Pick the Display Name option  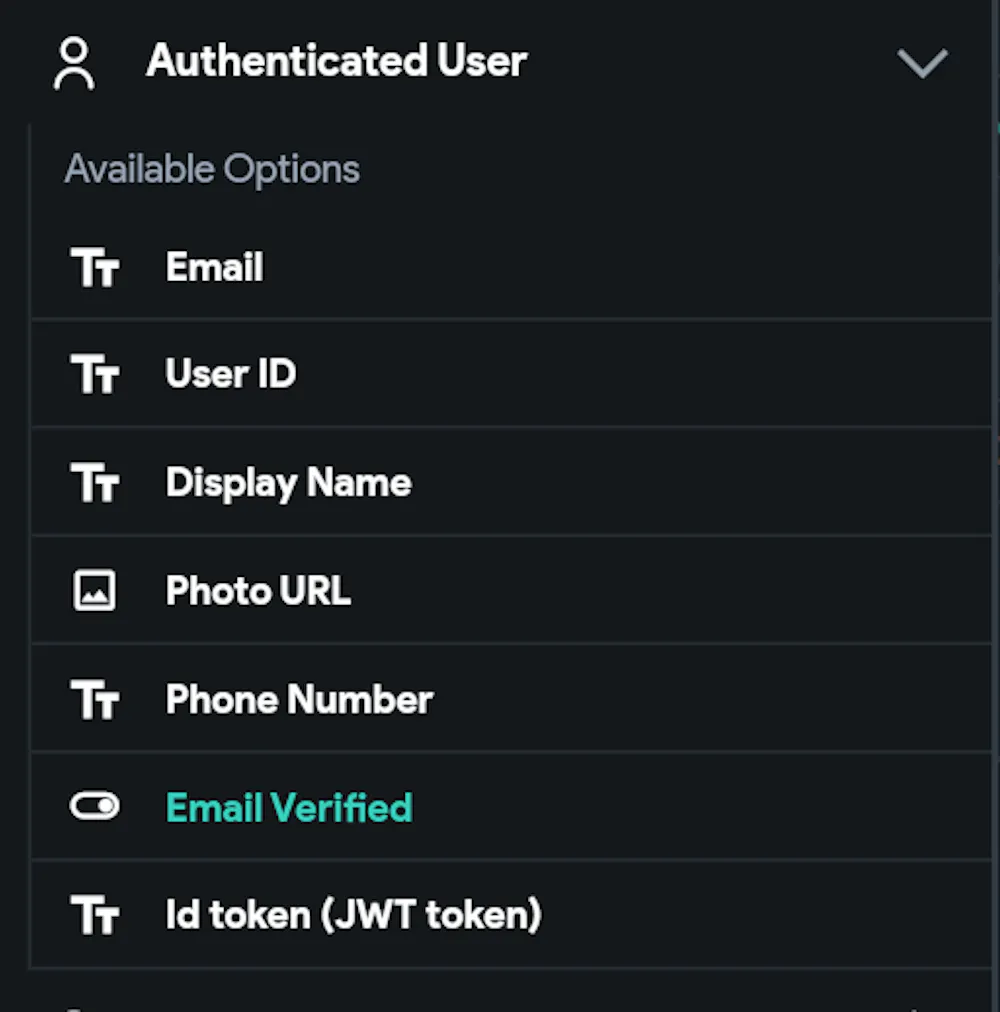[x=288, y=483]
